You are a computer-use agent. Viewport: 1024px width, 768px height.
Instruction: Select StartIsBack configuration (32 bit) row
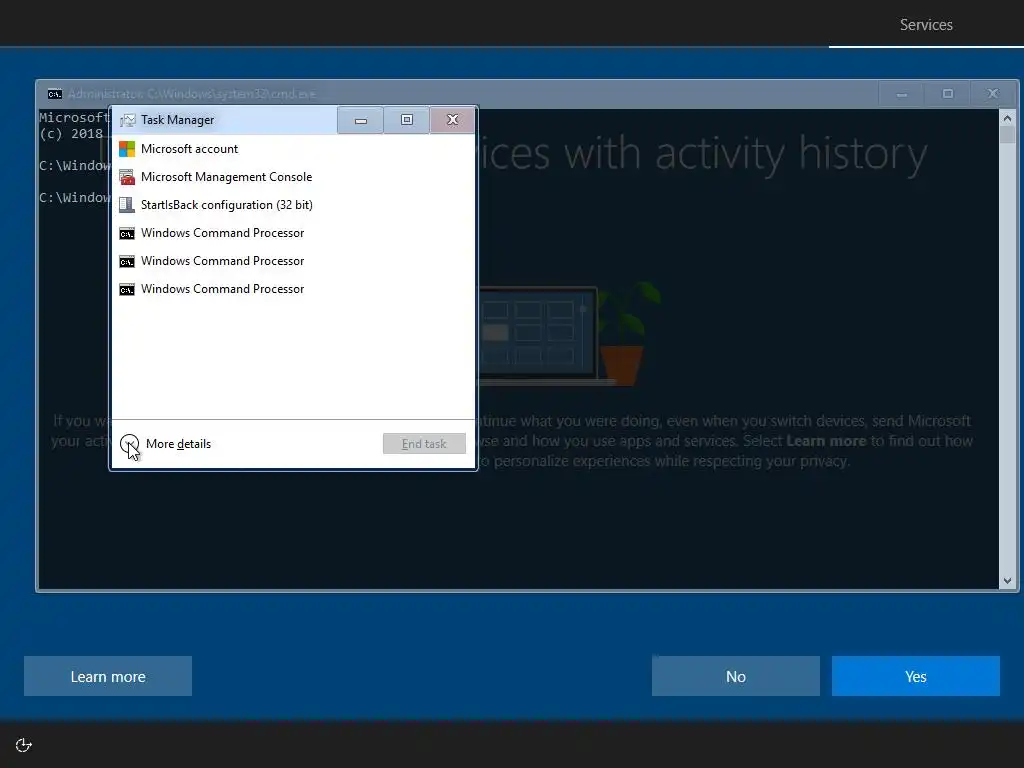click(x=293, y=205)
